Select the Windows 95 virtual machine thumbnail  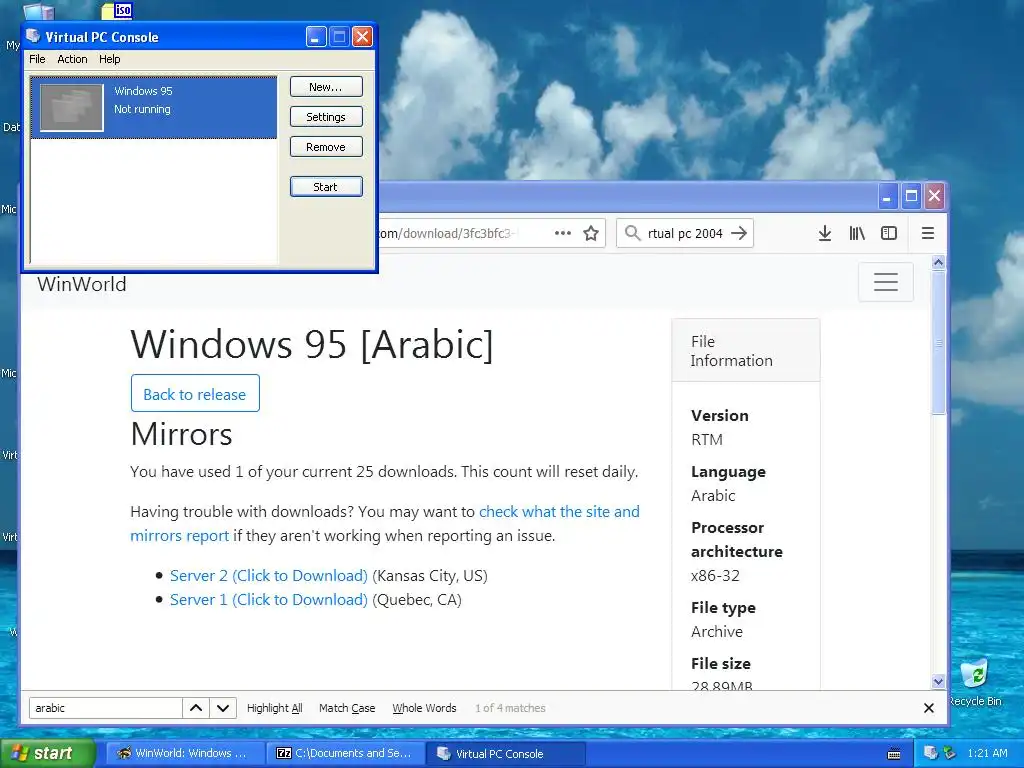click(x=72, y=108)
